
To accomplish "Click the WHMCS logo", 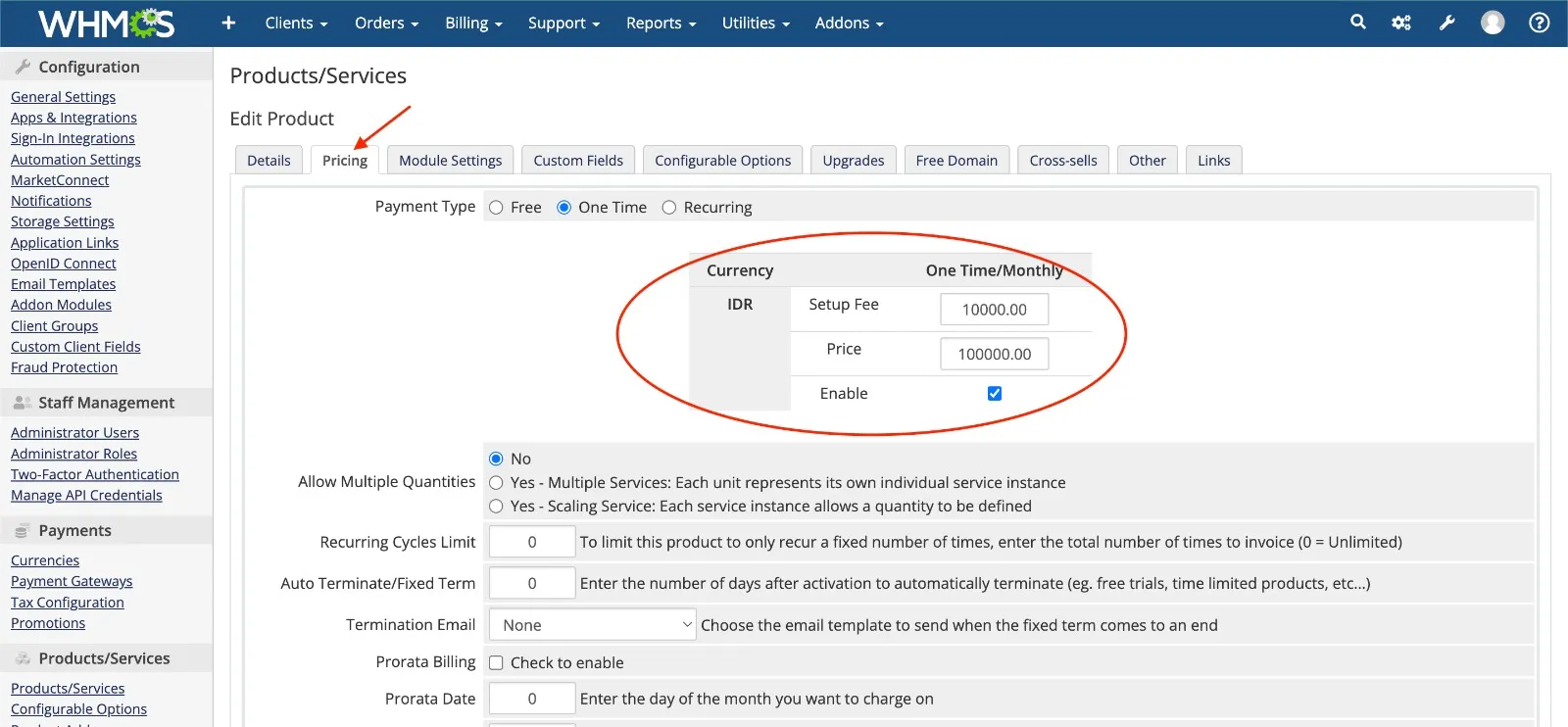I will tap(106, 23).
